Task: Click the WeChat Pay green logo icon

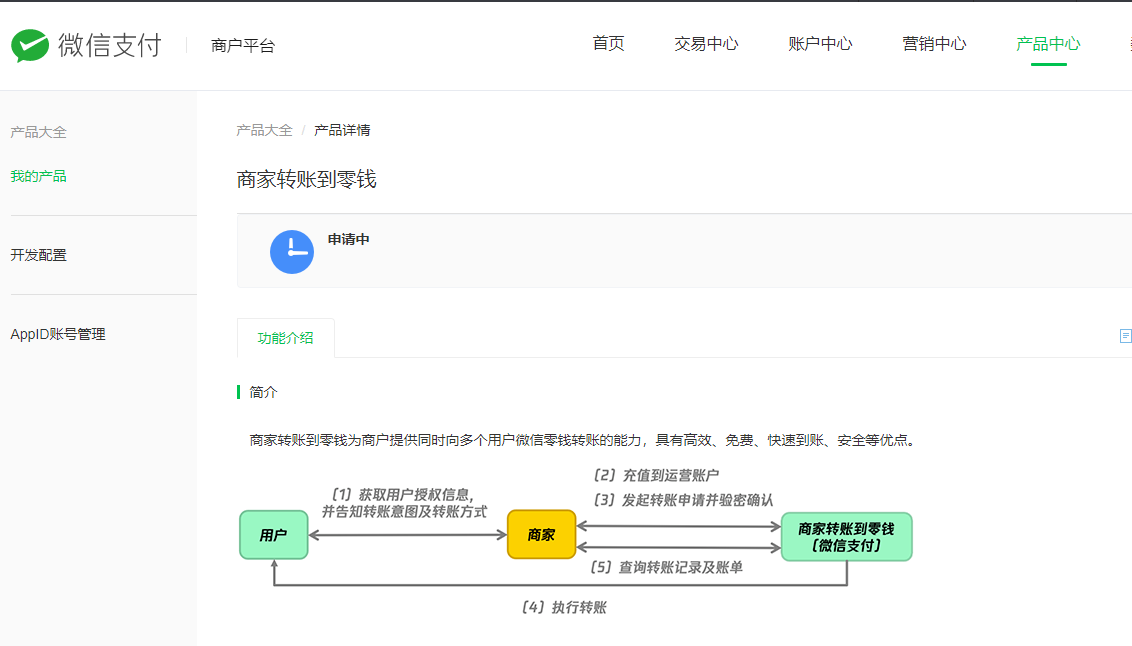Action: 30,45
